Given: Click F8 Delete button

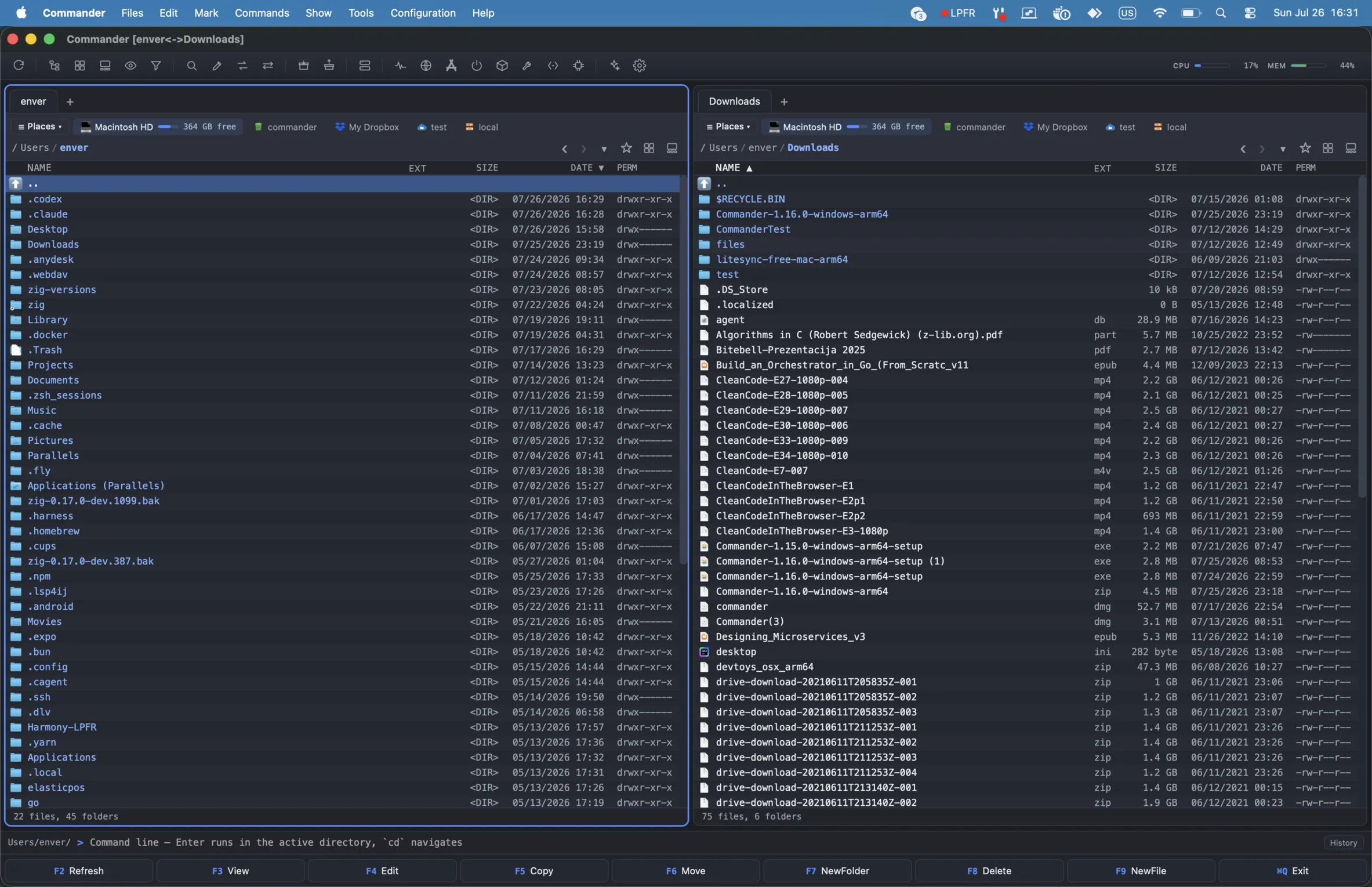Looking at the screenshot, I should pyautogui.click(x=989, y=871).
